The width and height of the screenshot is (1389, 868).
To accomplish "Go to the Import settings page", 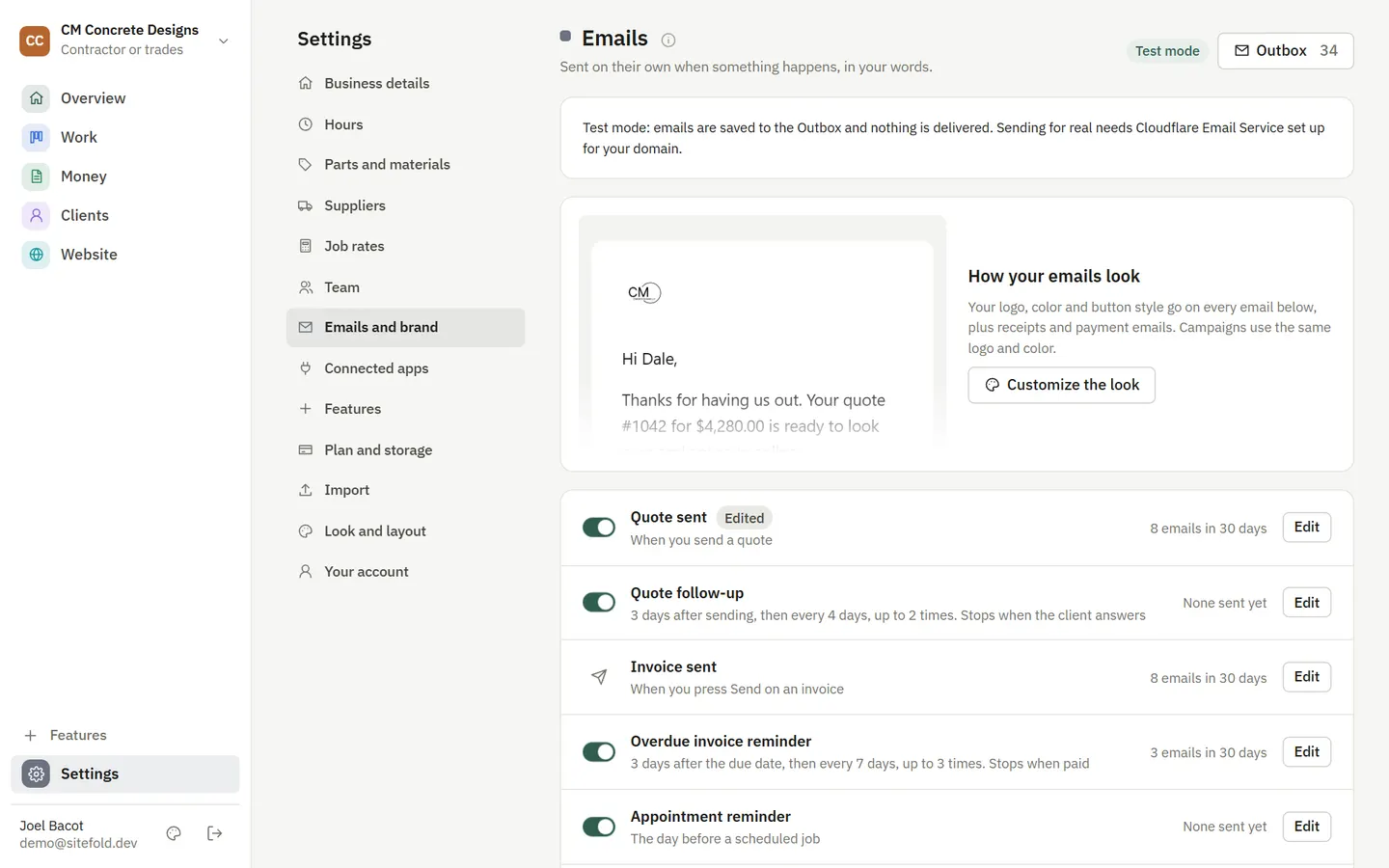I will tap(405, 490).
